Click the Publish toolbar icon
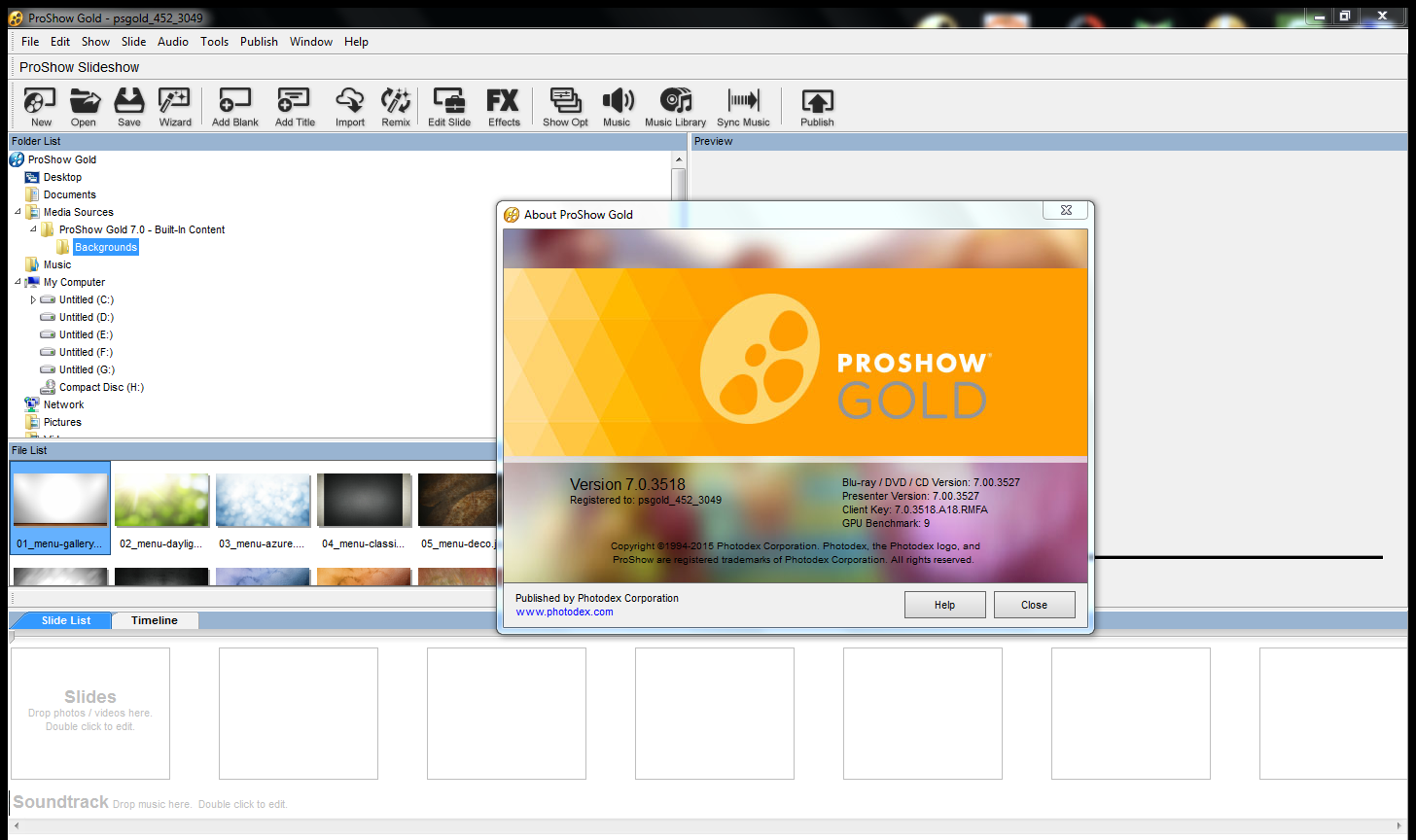This screenshot has width=1416, height=840. (817, 107)
